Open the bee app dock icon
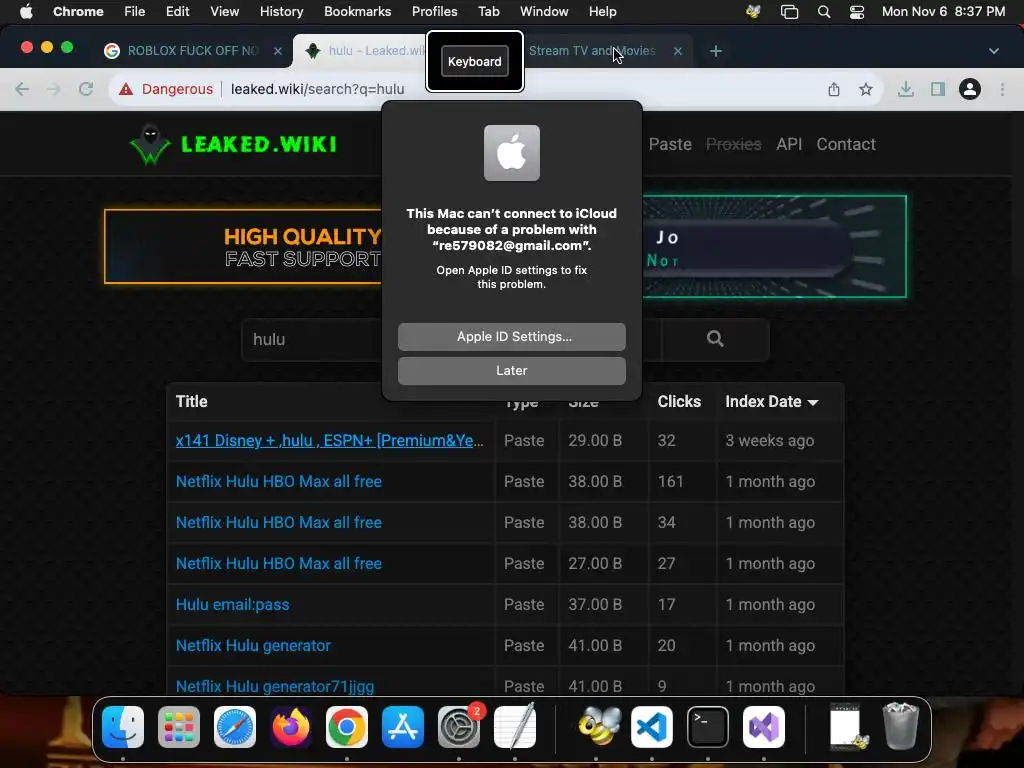Viewport: 1024px width, 768px height. pyautogui.click(x=599, y=727)
